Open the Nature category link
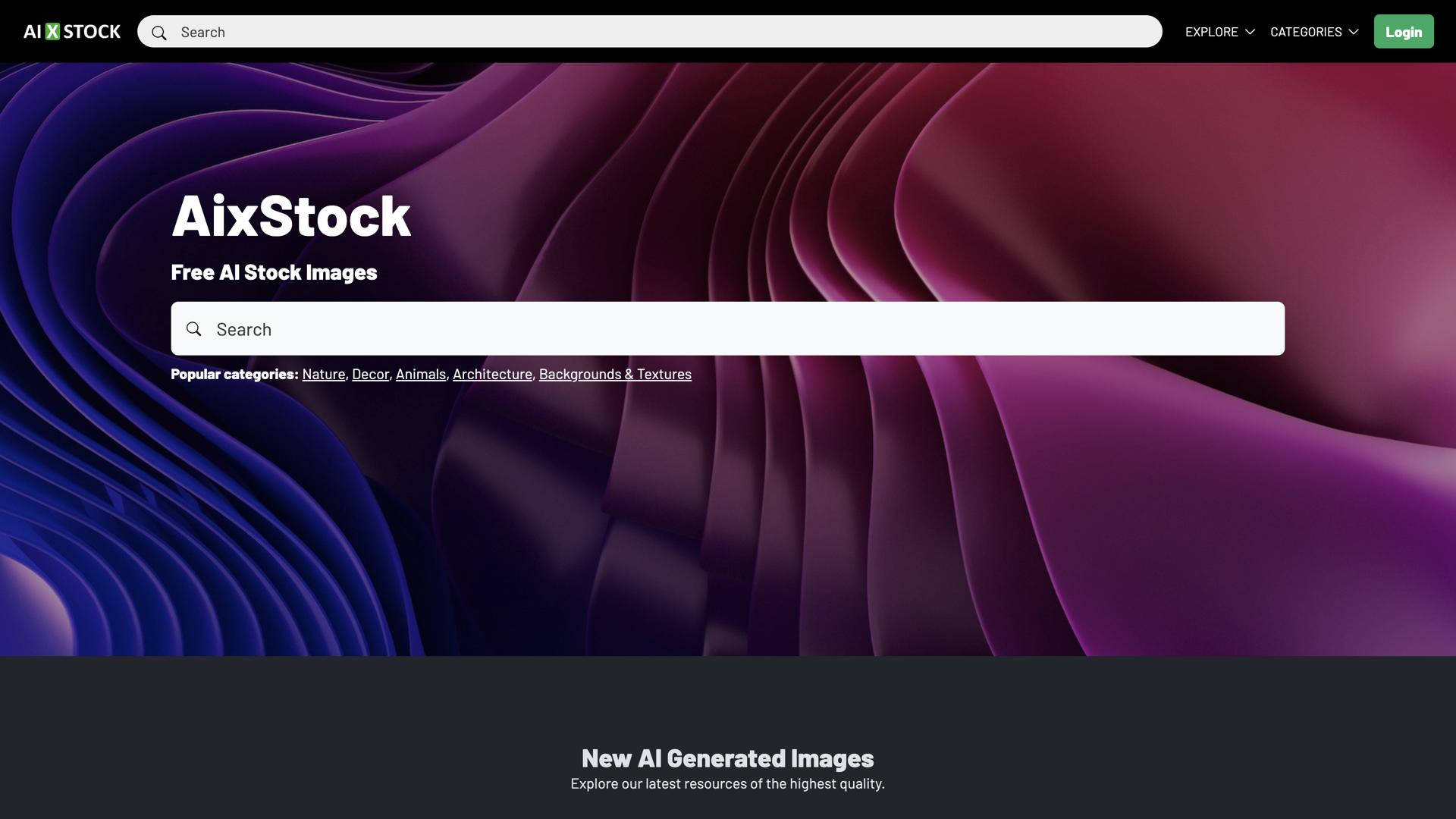Image resolution: width=1456 pixels, height=819 pixels. pos(324,374)
